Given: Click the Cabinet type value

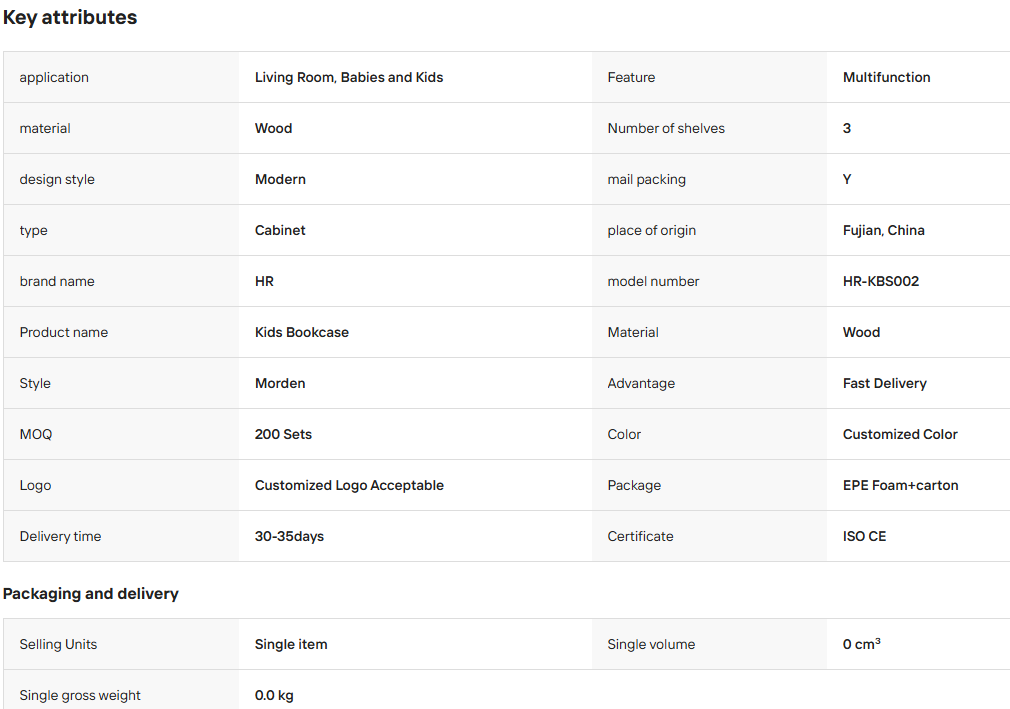Looking at the screenshot, I should [280, 231].
